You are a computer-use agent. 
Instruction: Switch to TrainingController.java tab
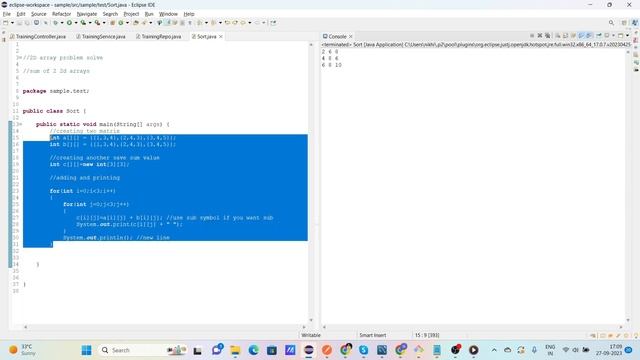(x=38, y=36)
